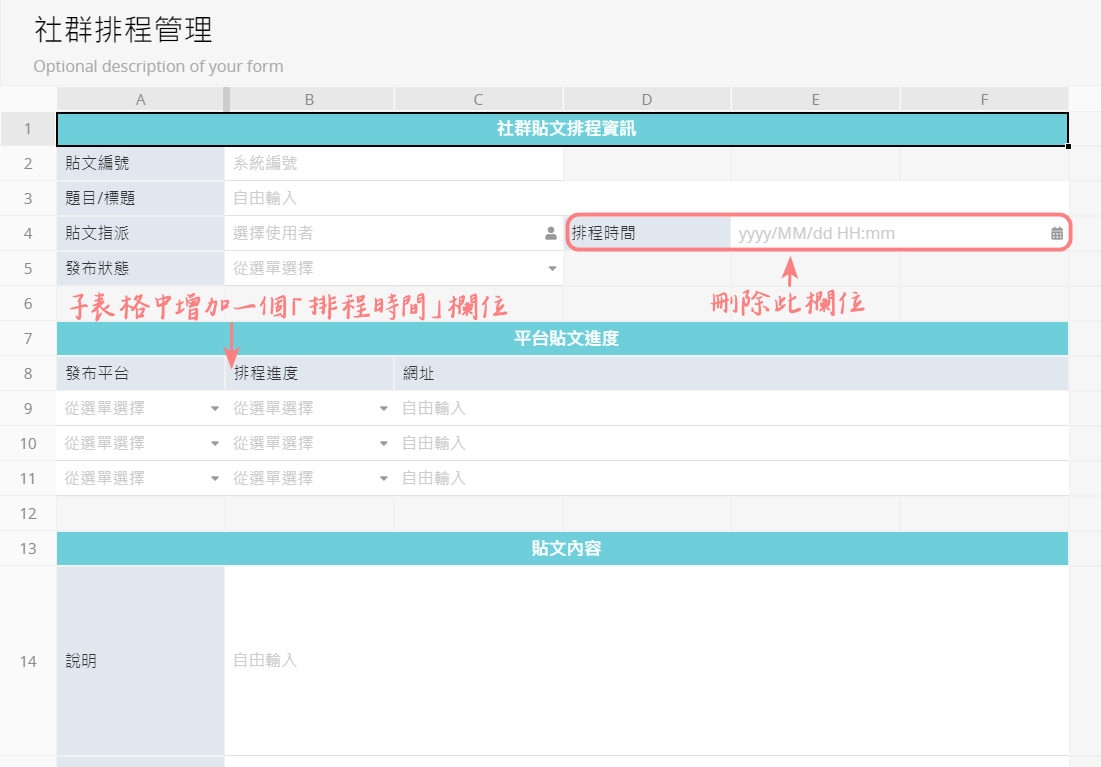The width and height of the screenshot is (1101, 767).
Task: Click the form title 社群排程管理
Action: tap(124, 30)
